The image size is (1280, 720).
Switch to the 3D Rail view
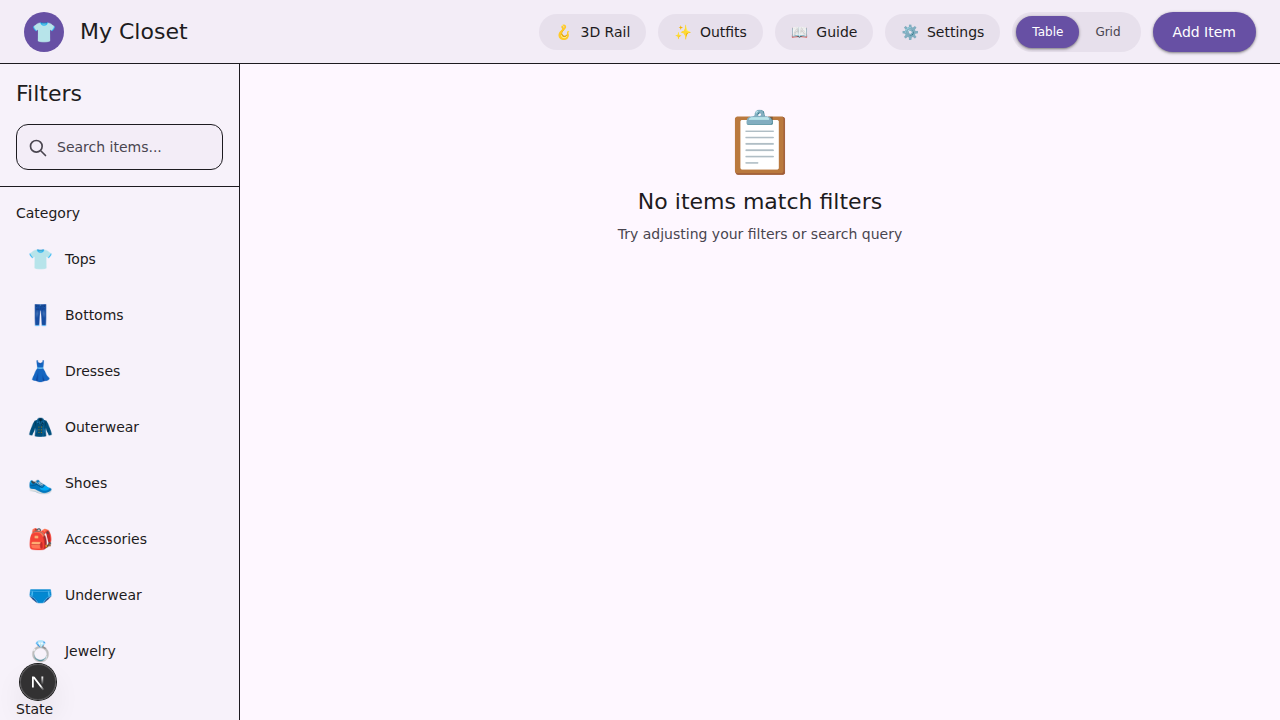tap(592, 31)
